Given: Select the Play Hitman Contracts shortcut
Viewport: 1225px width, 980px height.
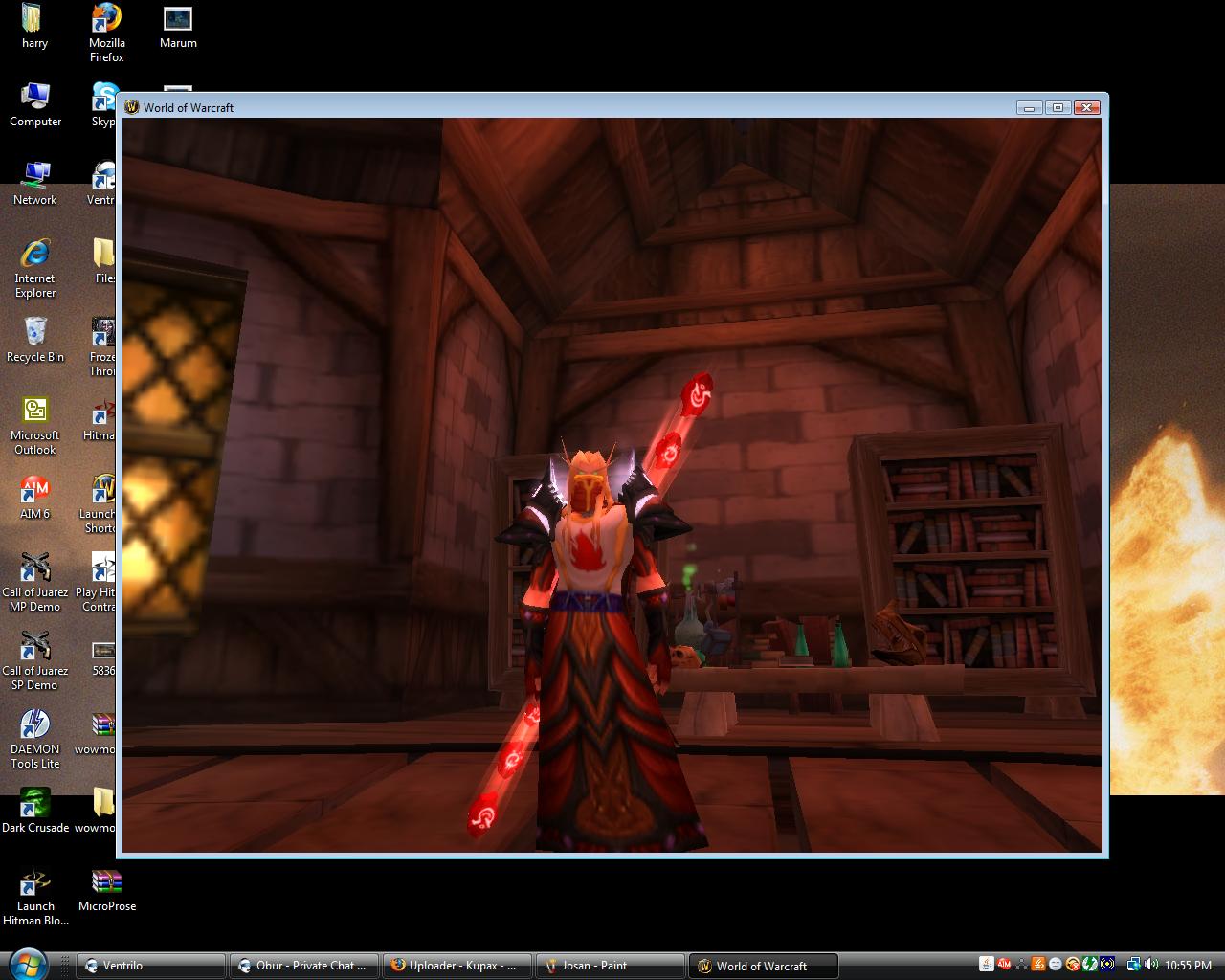Looking at the screenshot, I should coord(96,582).
